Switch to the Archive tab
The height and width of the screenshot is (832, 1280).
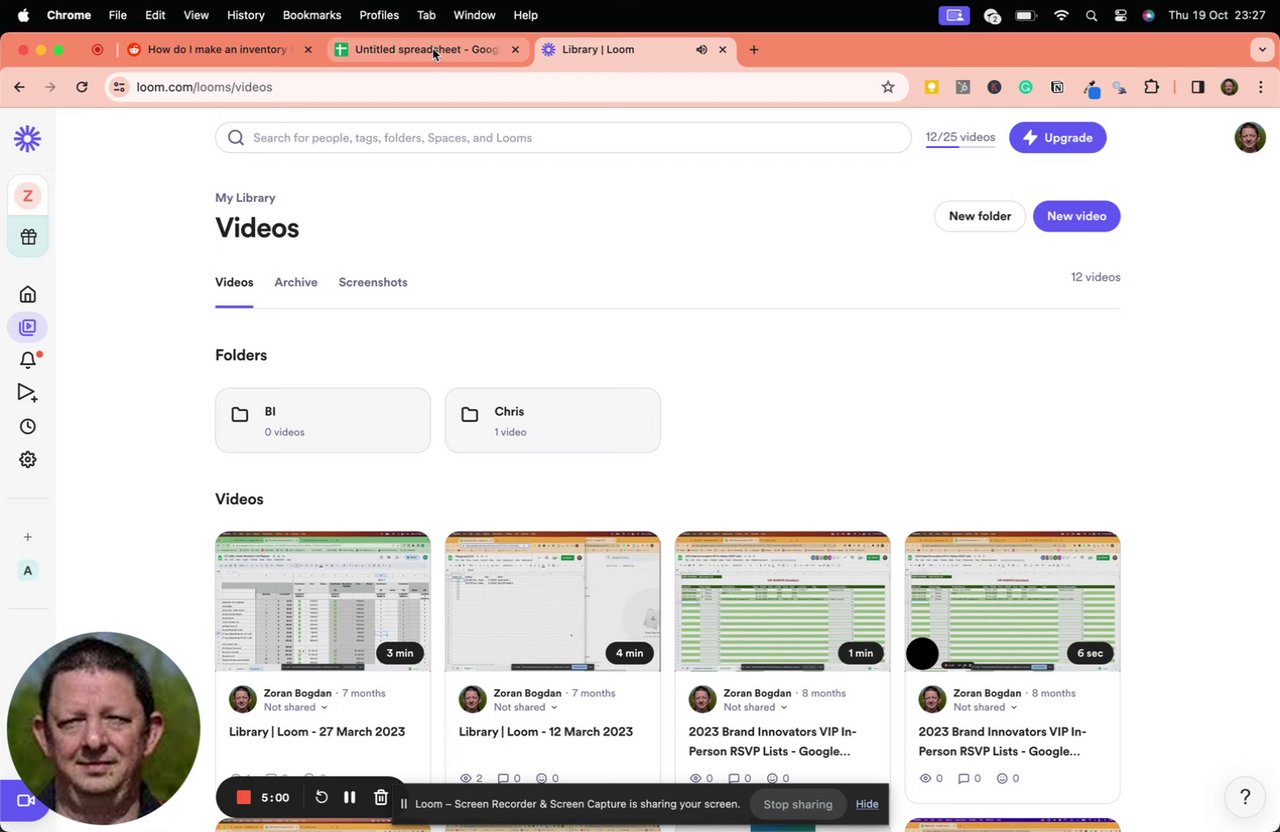(x=296, y=282)
